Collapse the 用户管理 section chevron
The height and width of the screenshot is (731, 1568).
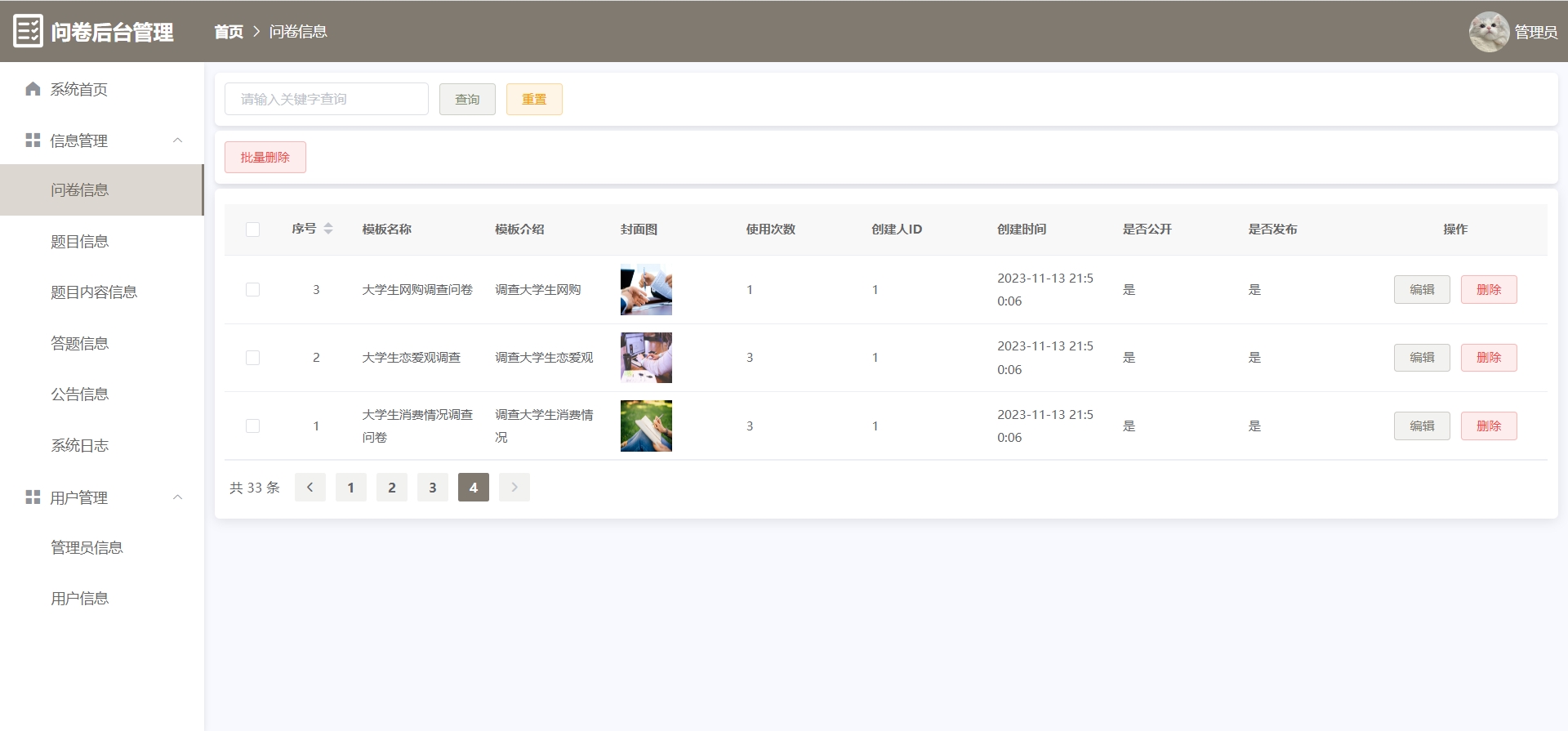point(177,497)
